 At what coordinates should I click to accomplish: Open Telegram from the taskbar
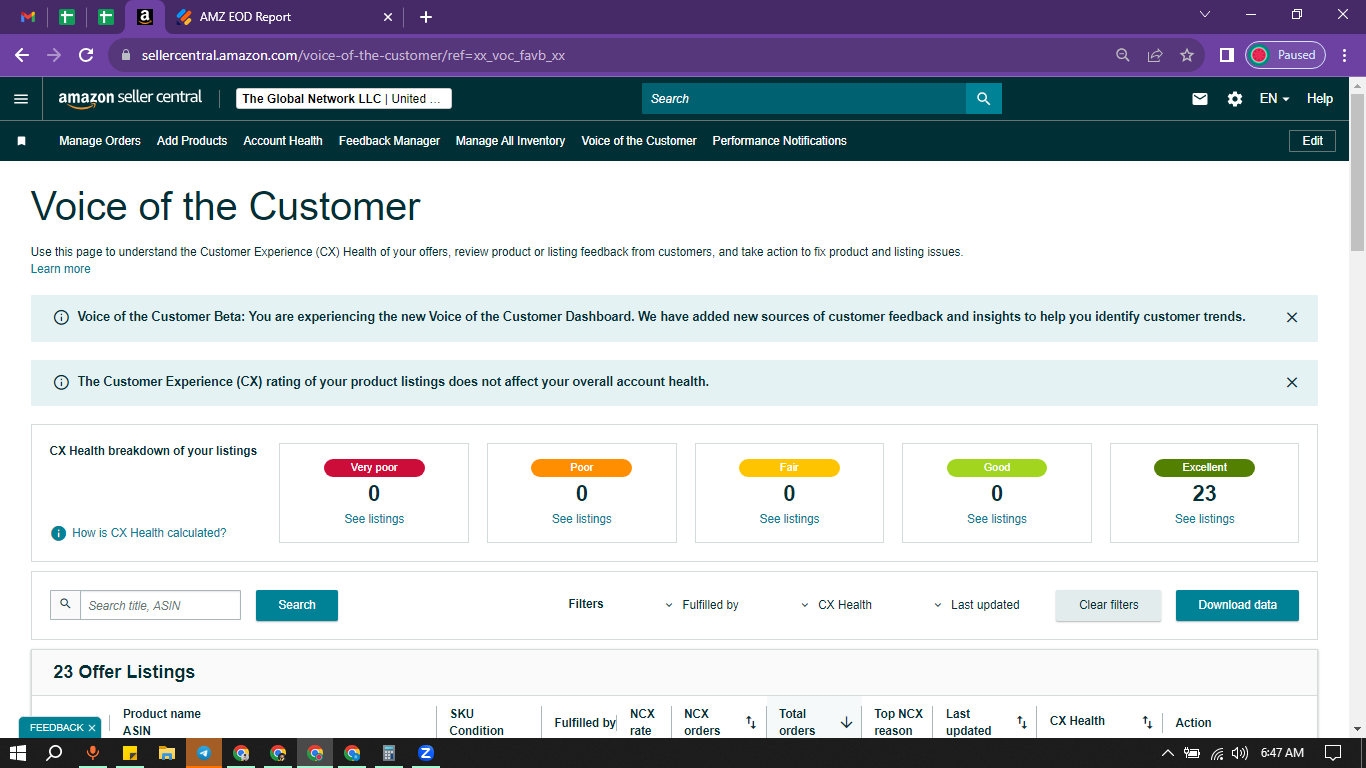click(x=204, y=753)
